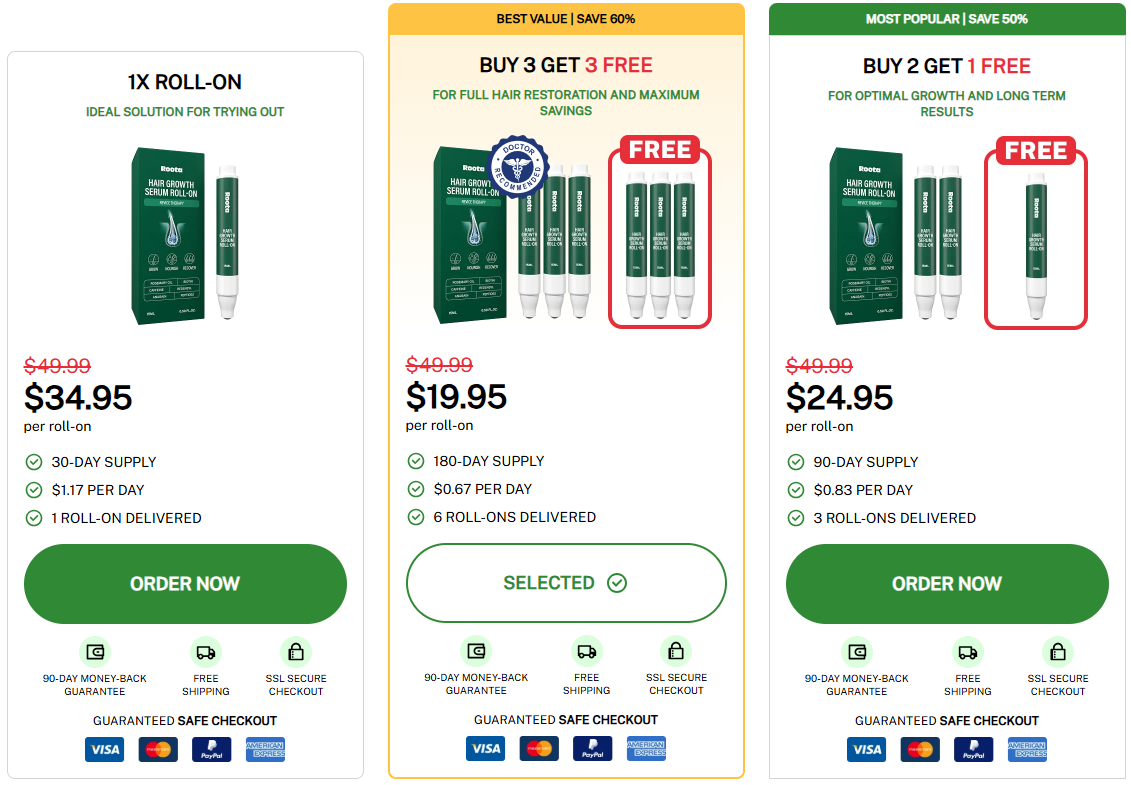The height and width of the screenshot is (785, 1131).
Task: Click the struck-through $49.99 price on the left
Action: point(57,366)
